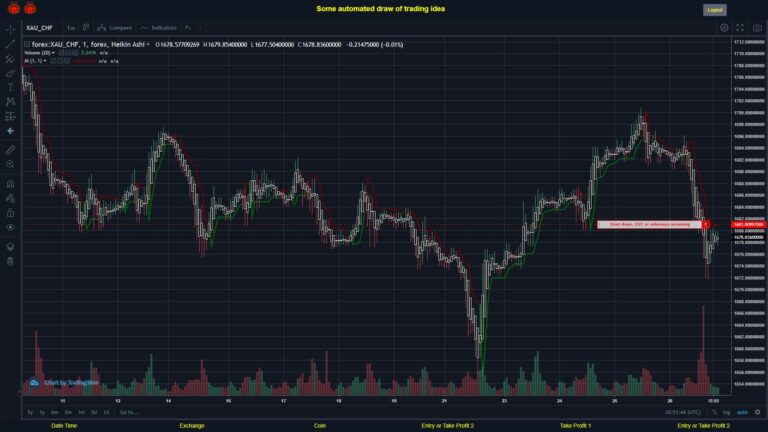Click the Take Profit 1 column header
The width and height of the screenshot is (768, 432).
point(576,426)
